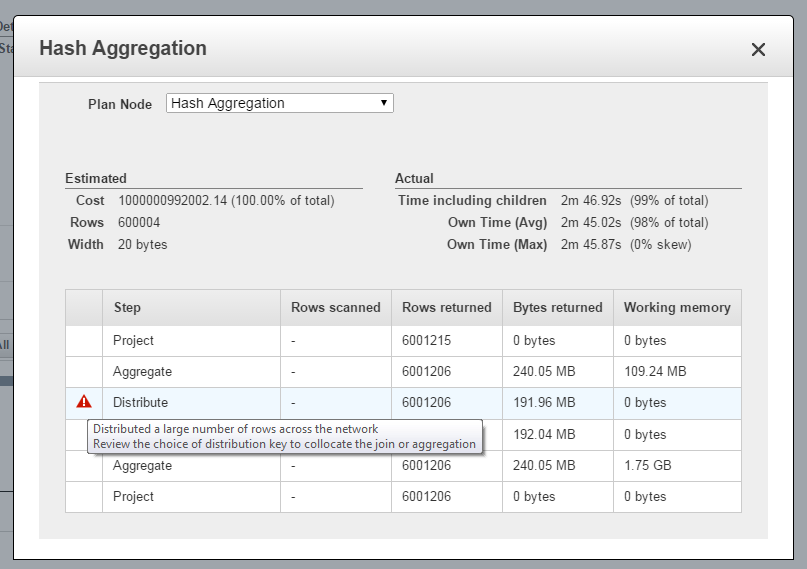The width and height of the screenshot is (807, 569).
Task: Click the 191.96 MB bytes returned cell
Action: coord(544,402)
